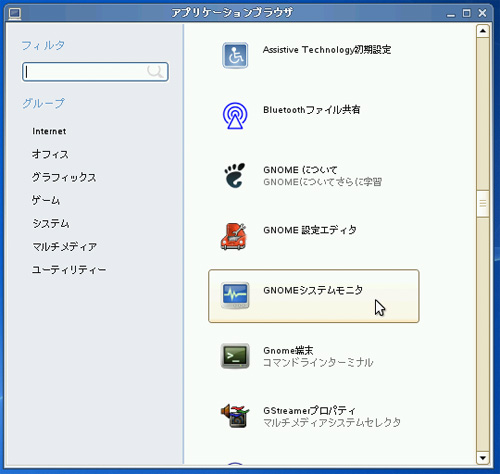The width and height of the screenshot is (500, 474).
Task: Open Assistive Technology wheelchair icon
Action: click(235, 55)
